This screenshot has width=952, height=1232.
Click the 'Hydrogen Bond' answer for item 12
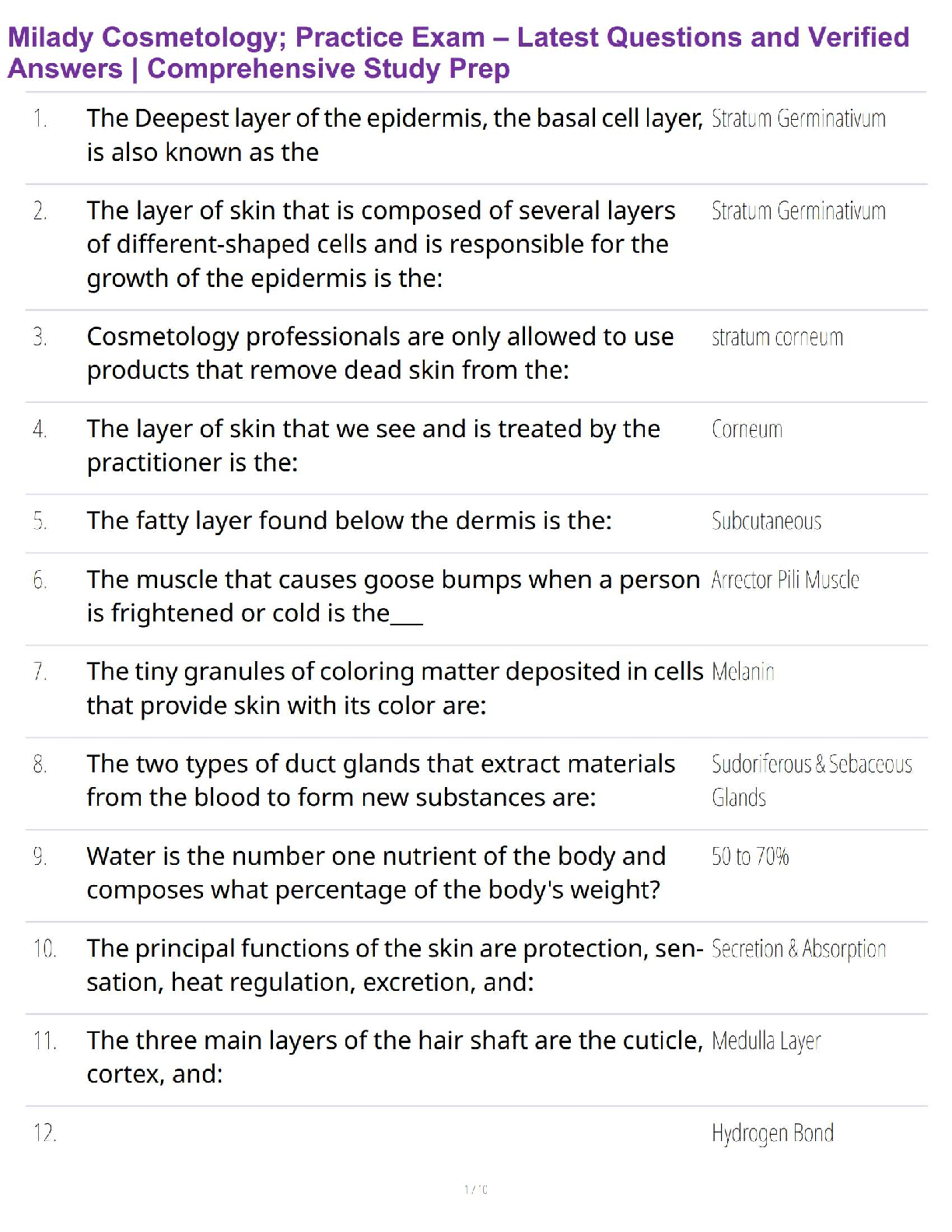[x=772, y=1133]
